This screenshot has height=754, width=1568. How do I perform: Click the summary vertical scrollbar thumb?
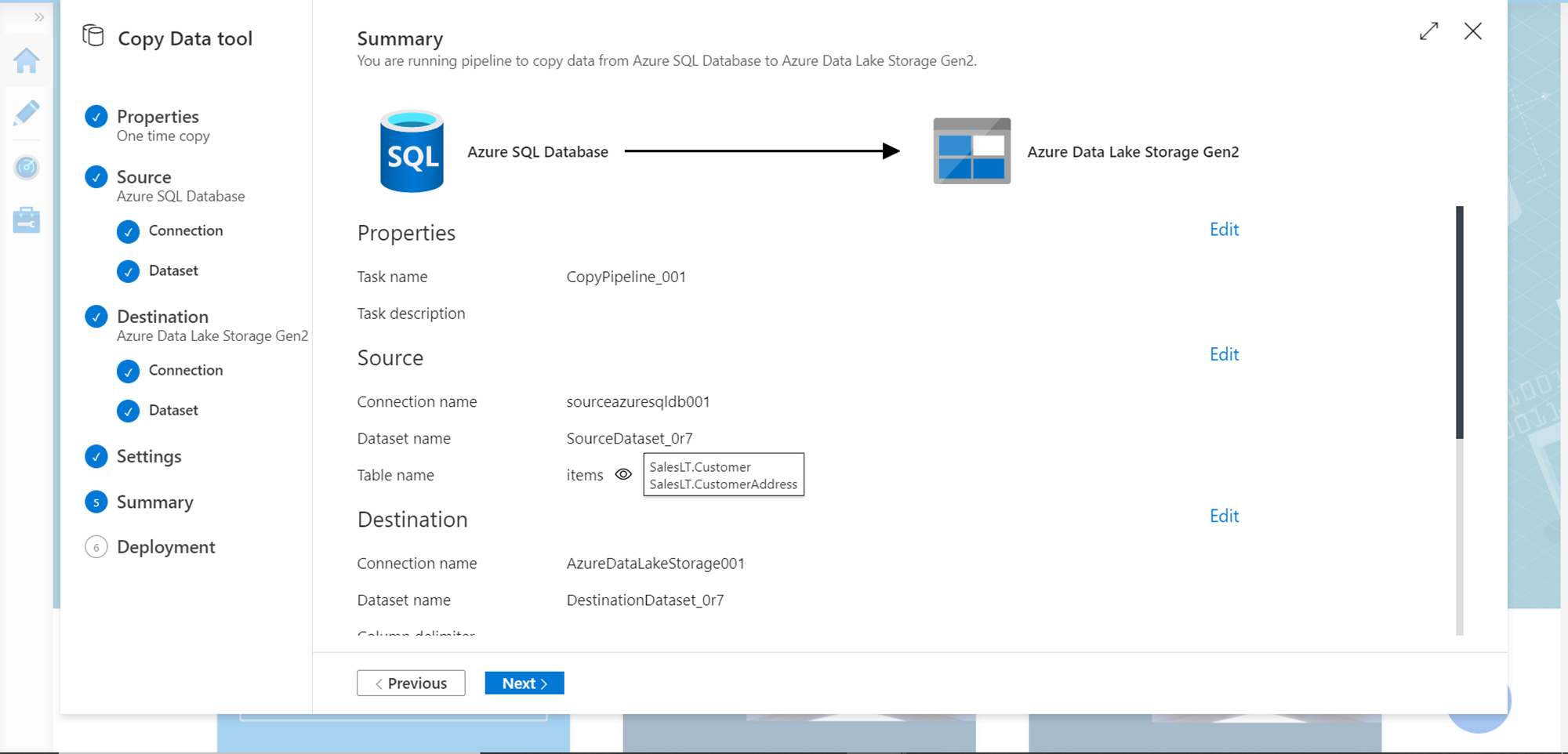pos(1460,322)
